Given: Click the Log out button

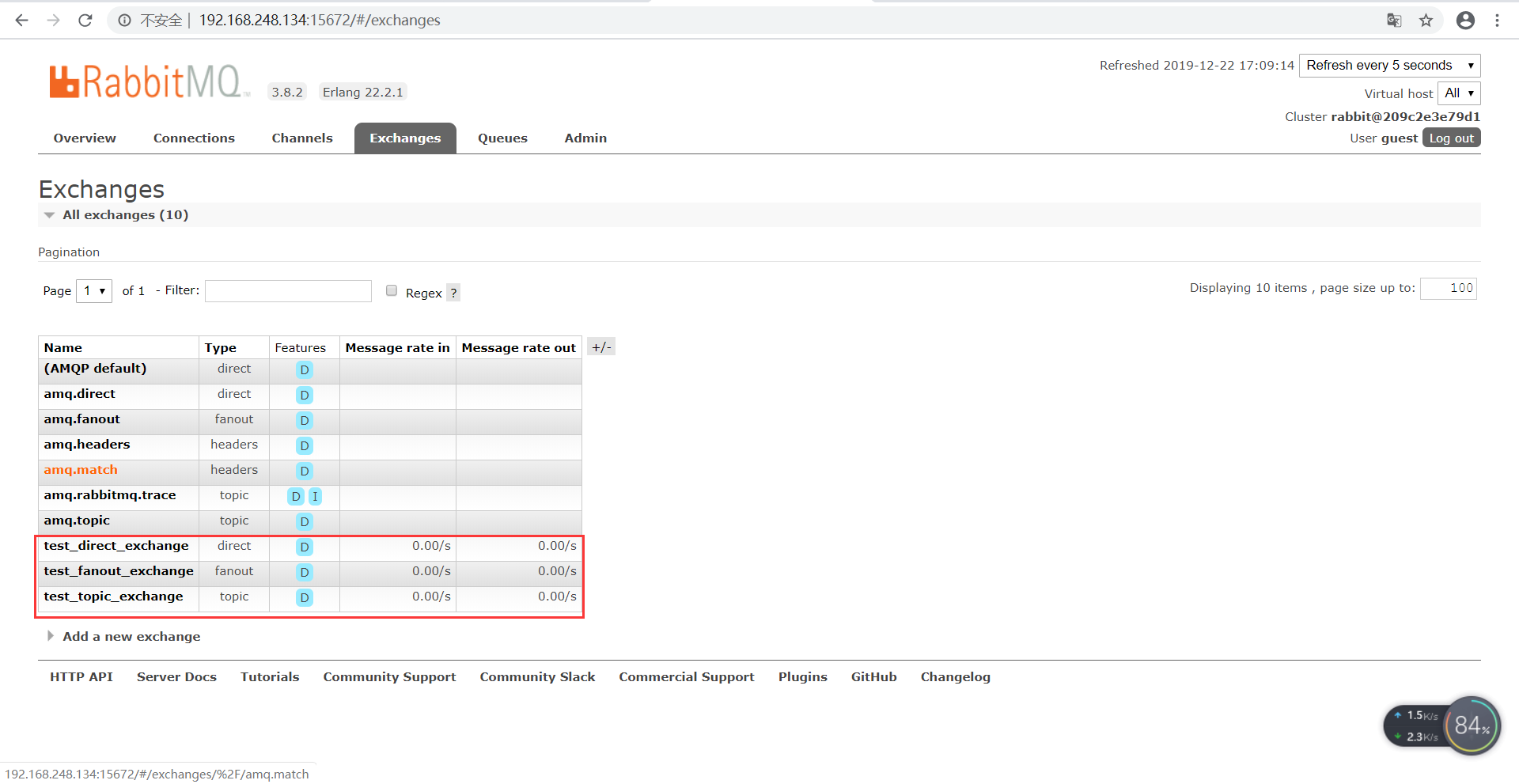Looking at the screenshot, I should (x=1451, y=138).
